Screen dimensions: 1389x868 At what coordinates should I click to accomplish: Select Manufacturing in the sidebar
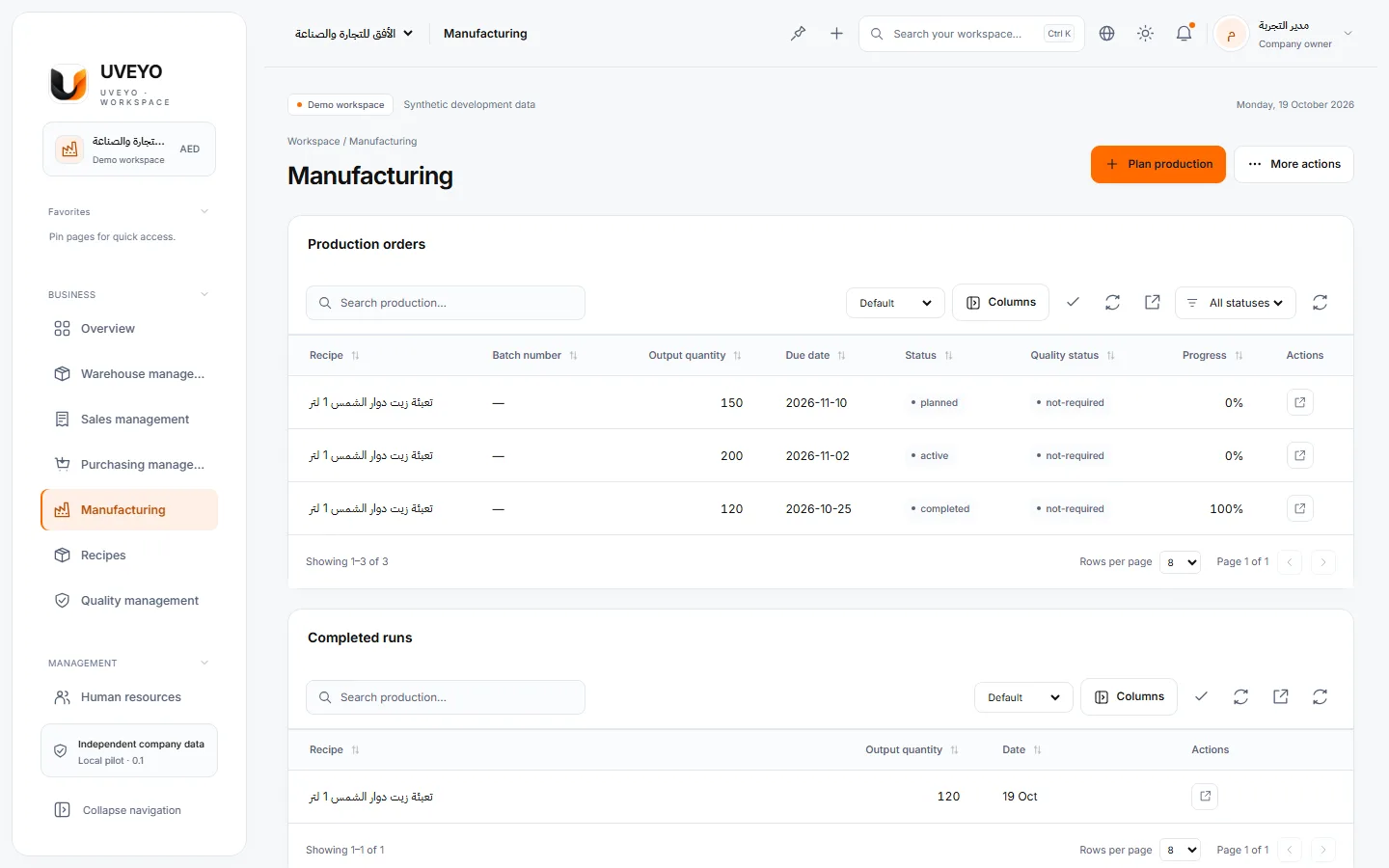click(x=129, y=510)
